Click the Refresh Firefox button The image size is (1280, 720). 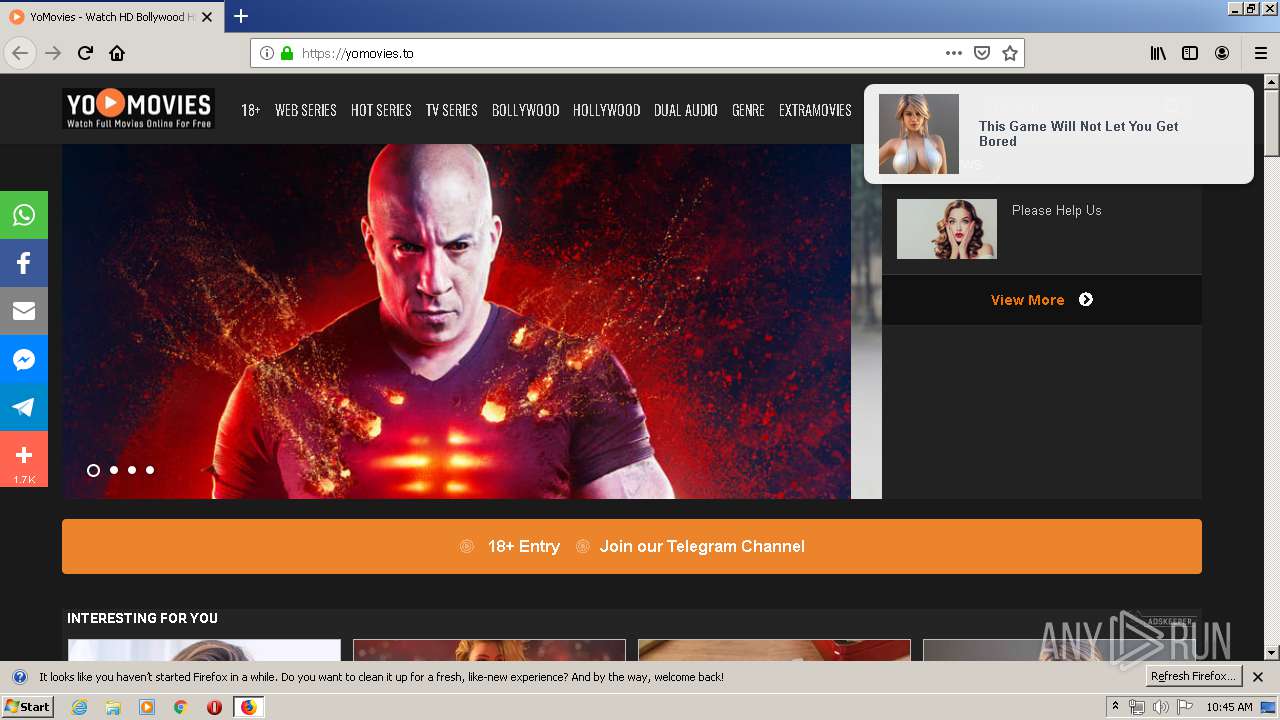[x=1194, y=677]
